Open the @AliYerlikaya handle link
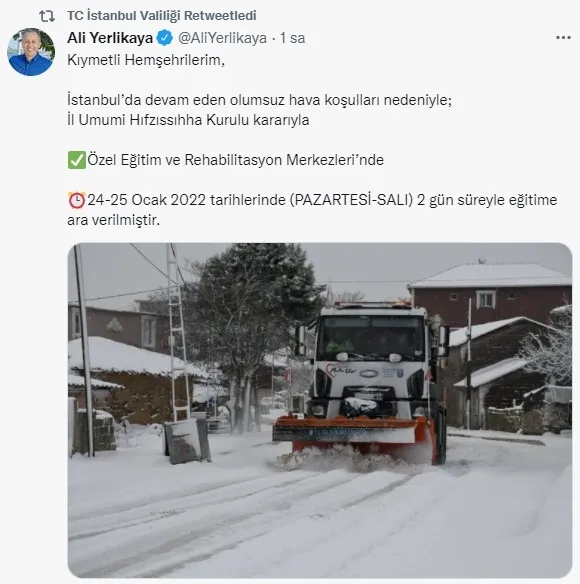The image size is (580, 584). pyautogui.click(x=222, y=38)
